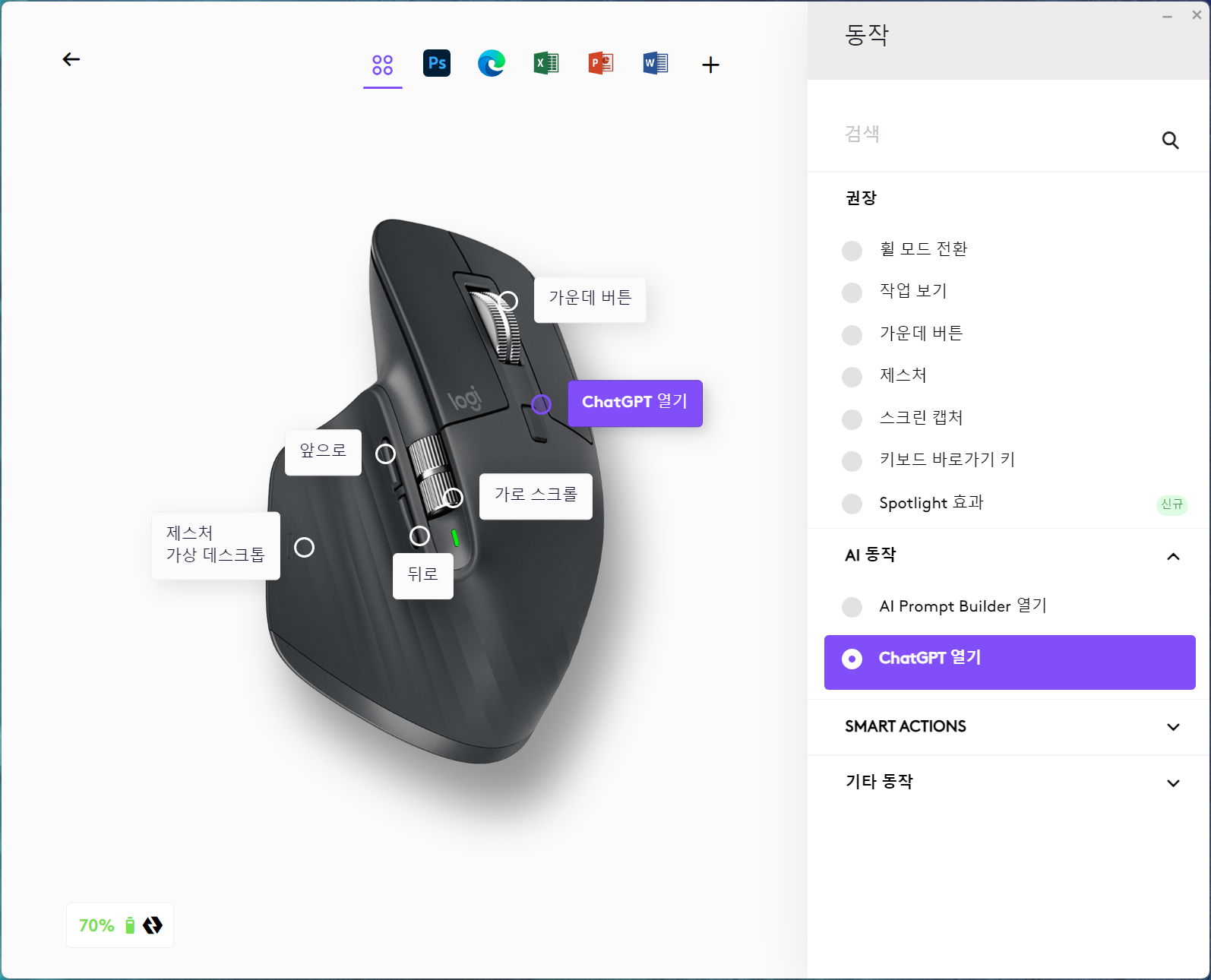Select the back button hotspot circle

click(420, 536)
